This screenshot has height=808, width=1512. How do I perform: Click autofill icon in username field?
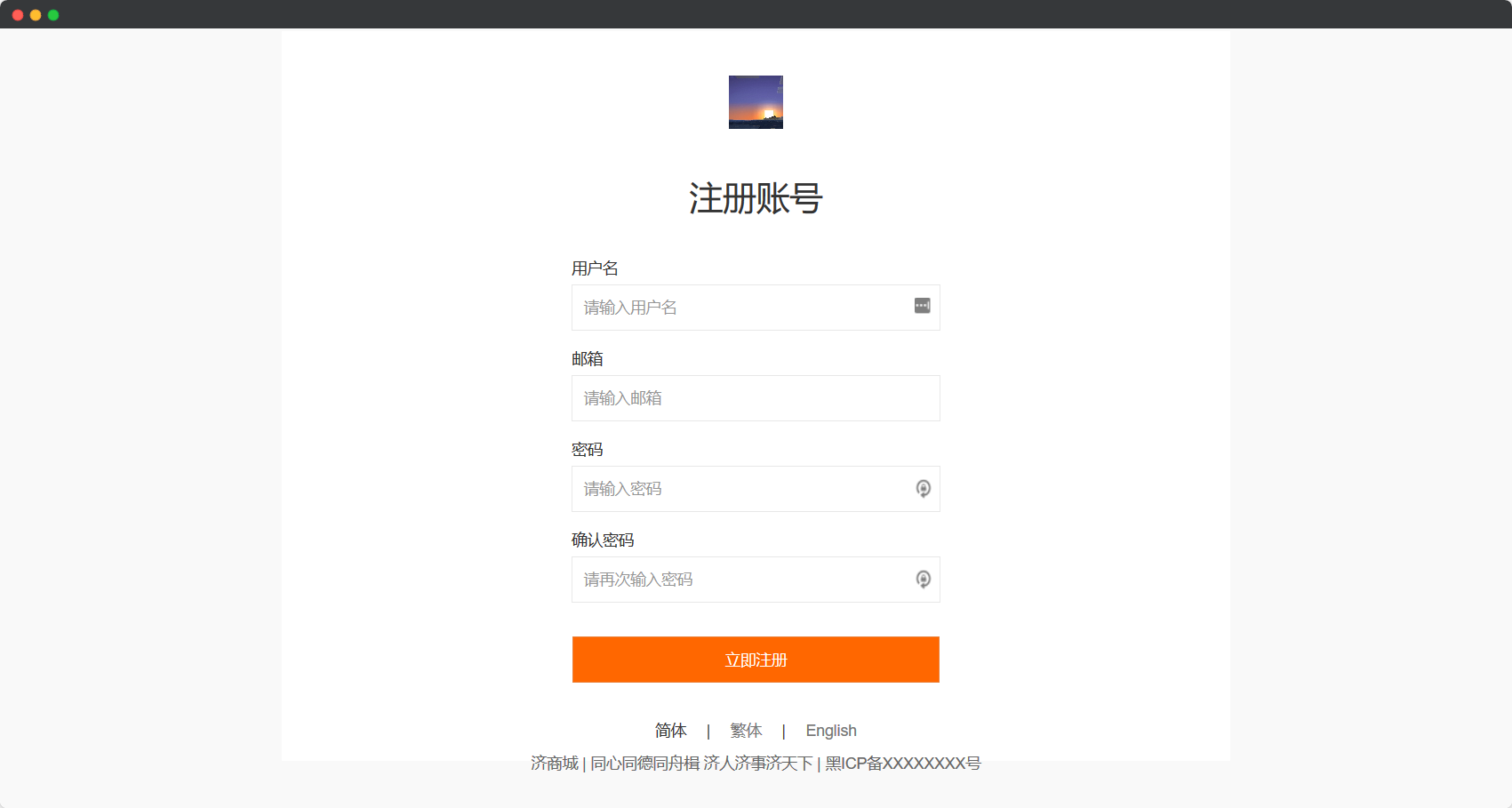[x=923, y=306]
